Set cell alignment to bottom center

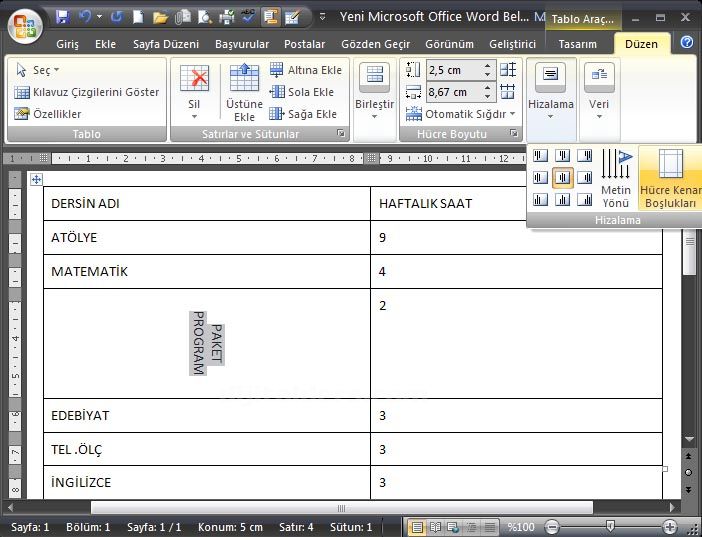[x=562, y=199]
